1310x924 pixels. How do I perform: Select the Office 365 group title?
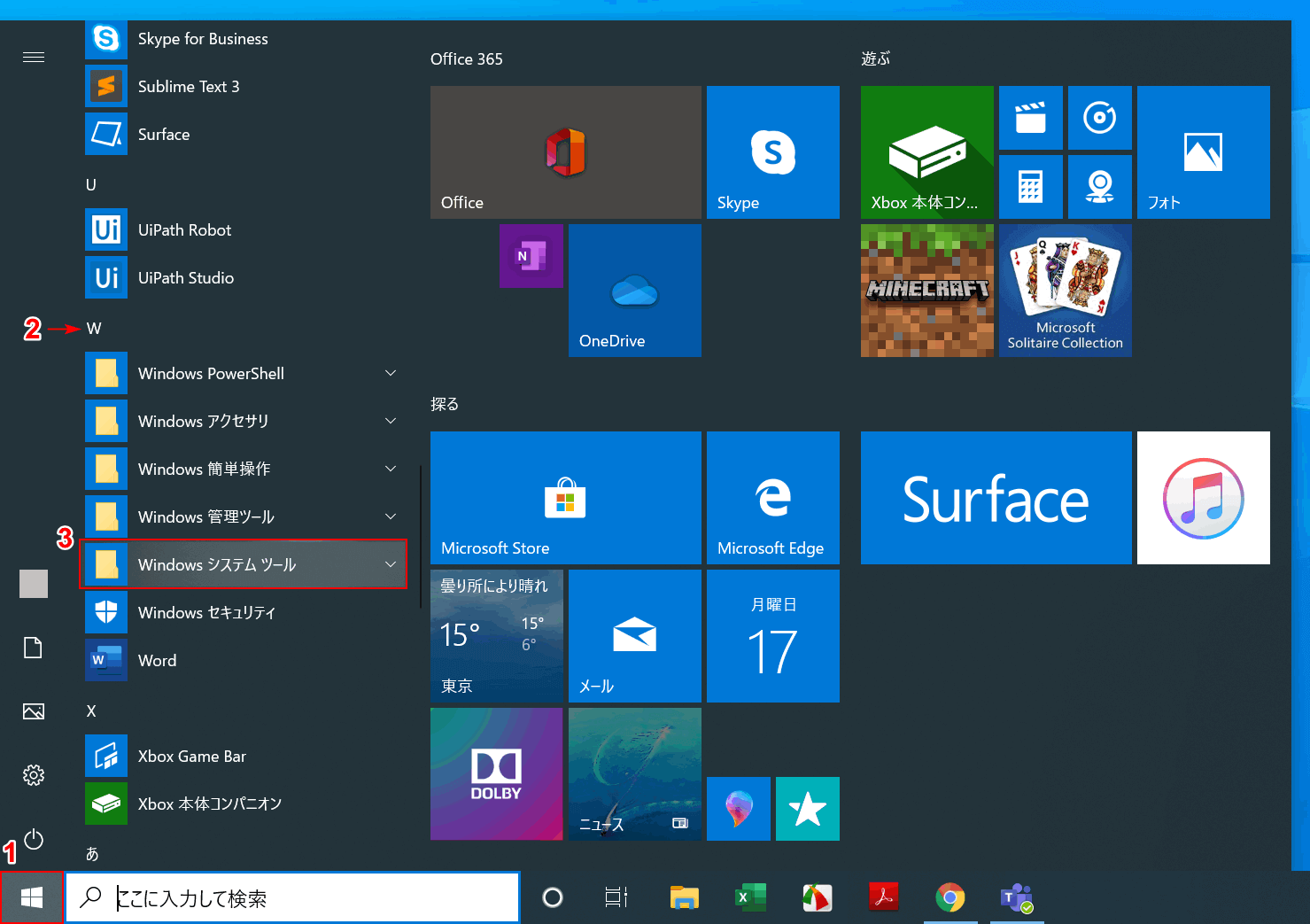pyautogui.click(x=467, y=58)
